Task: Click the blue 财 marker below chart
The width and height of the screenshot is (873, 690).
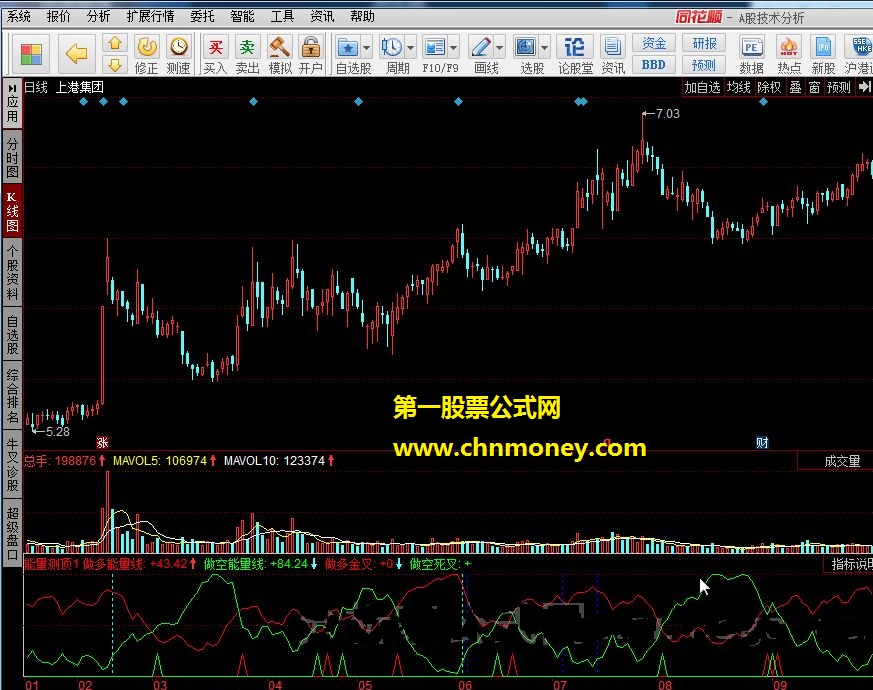Action: [x=762, y=443]
